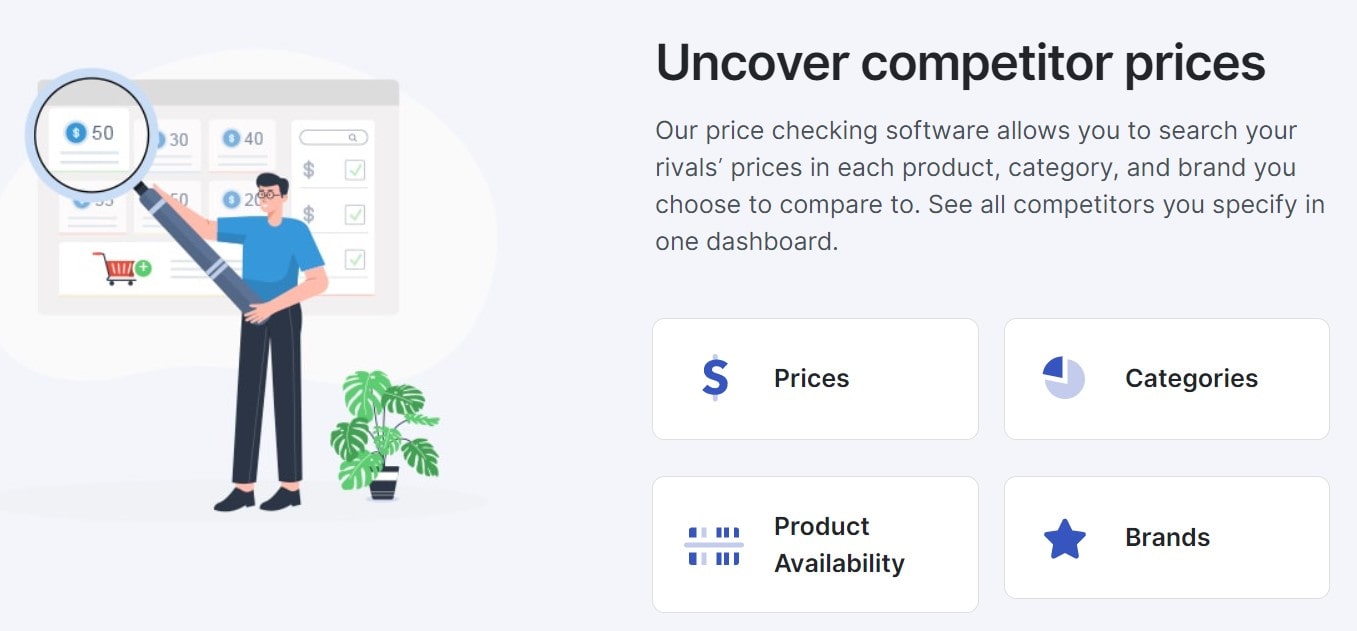Select the barcode icon on Product Availability card

pyautogui.click(x=714, y=544)
